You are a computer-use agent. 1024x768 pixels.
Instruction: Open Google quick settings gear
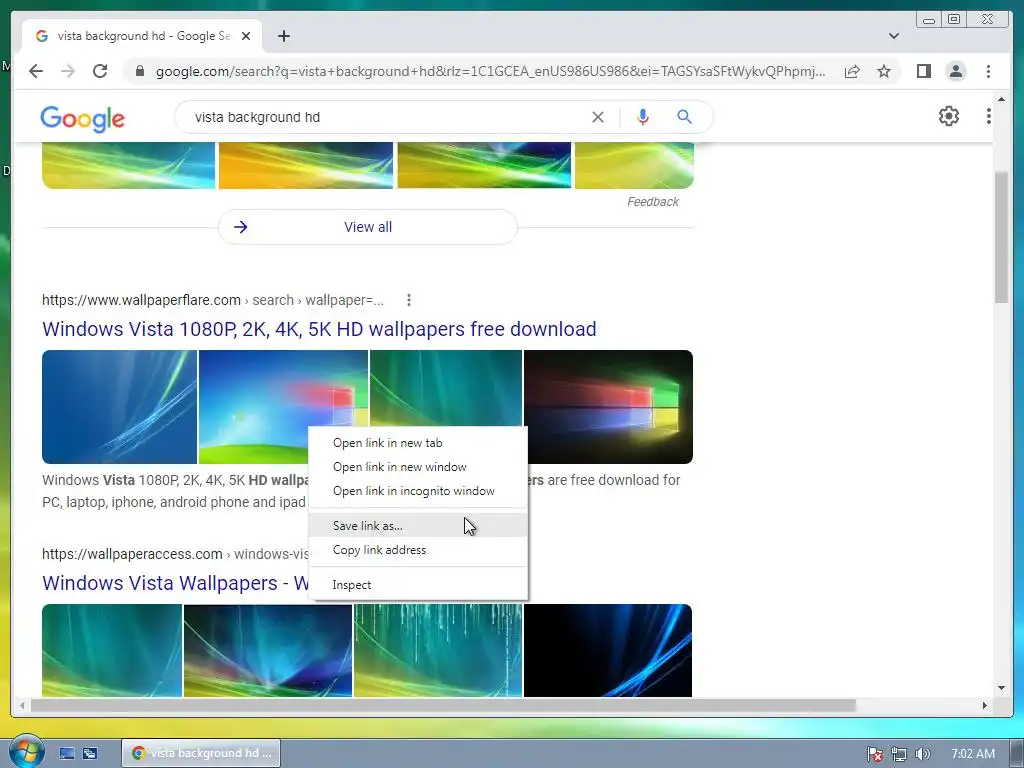point(948,116)
